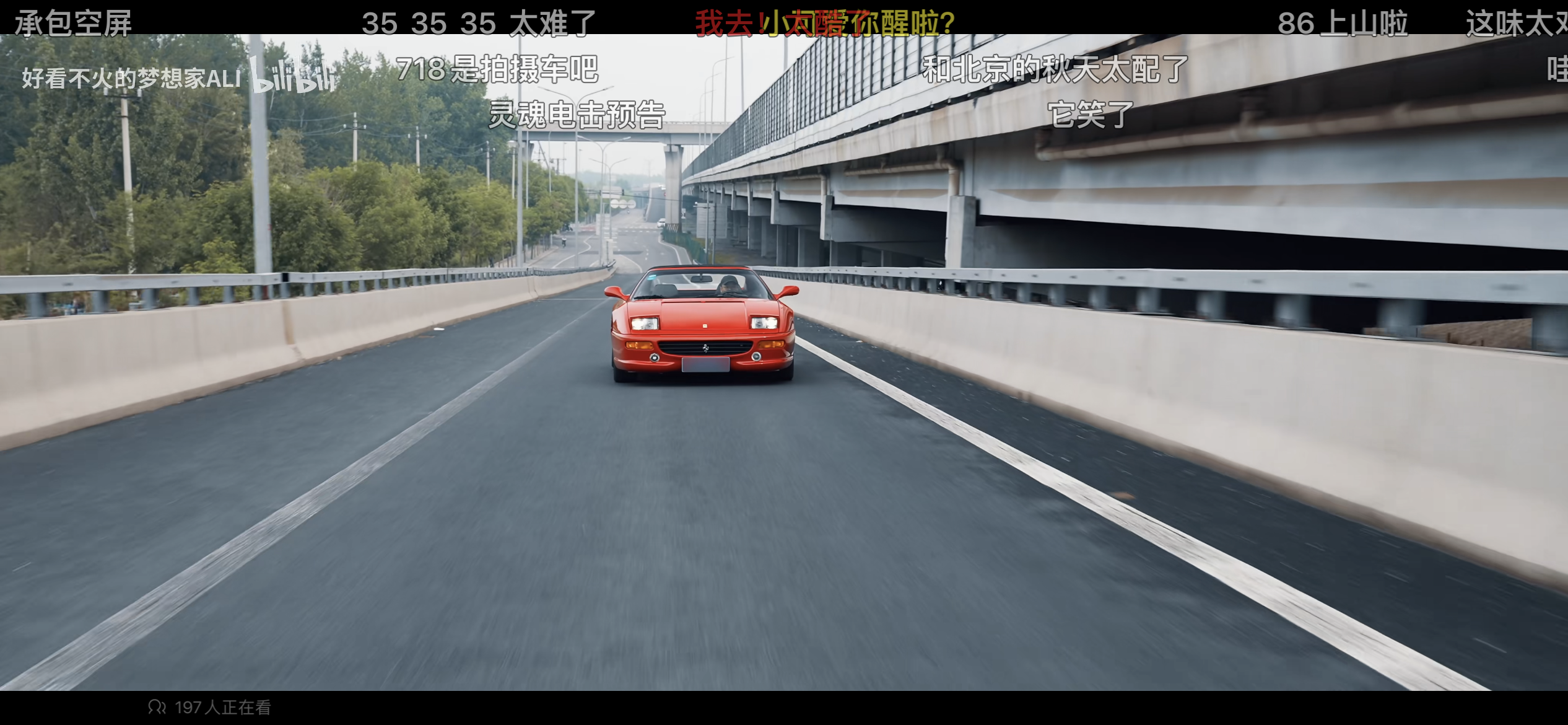Tap the cut-off '哇' danmaku at right edge

coord(1557,69)
